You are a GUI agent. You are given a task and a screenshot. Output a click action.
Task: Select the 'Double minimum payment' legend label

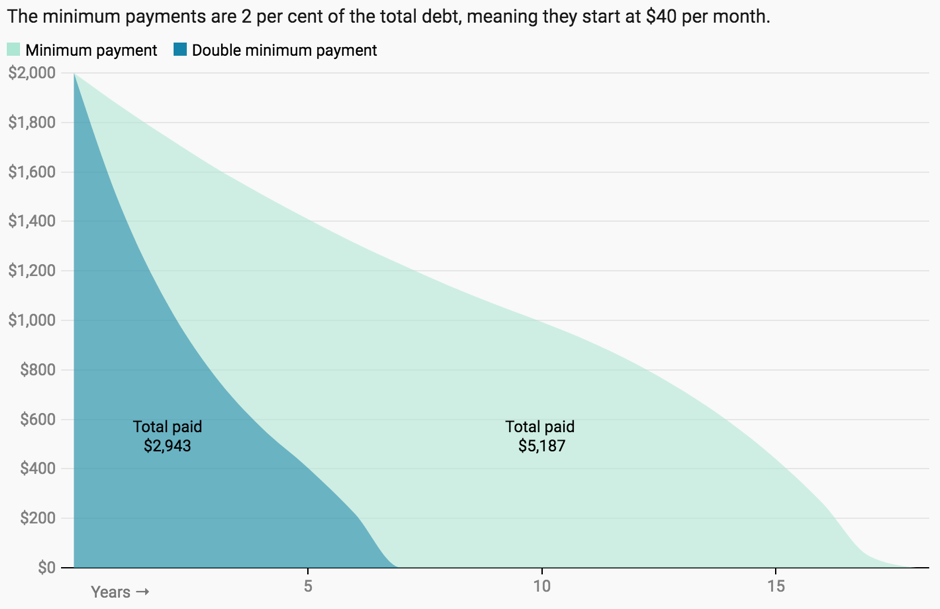pyautogui.click(x=284, y=50)
